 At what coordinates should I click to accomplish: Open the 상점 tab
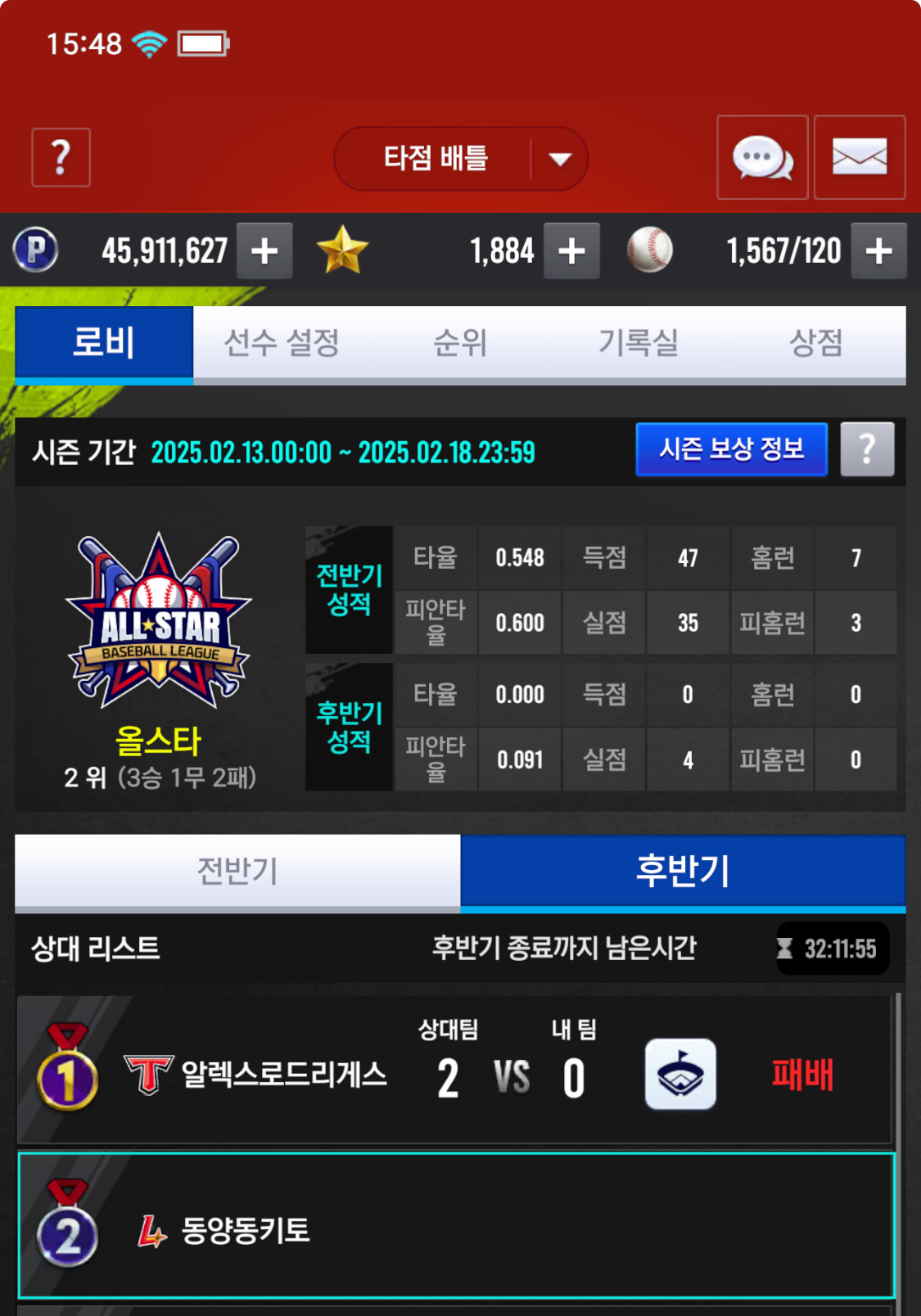pos(816,343)
